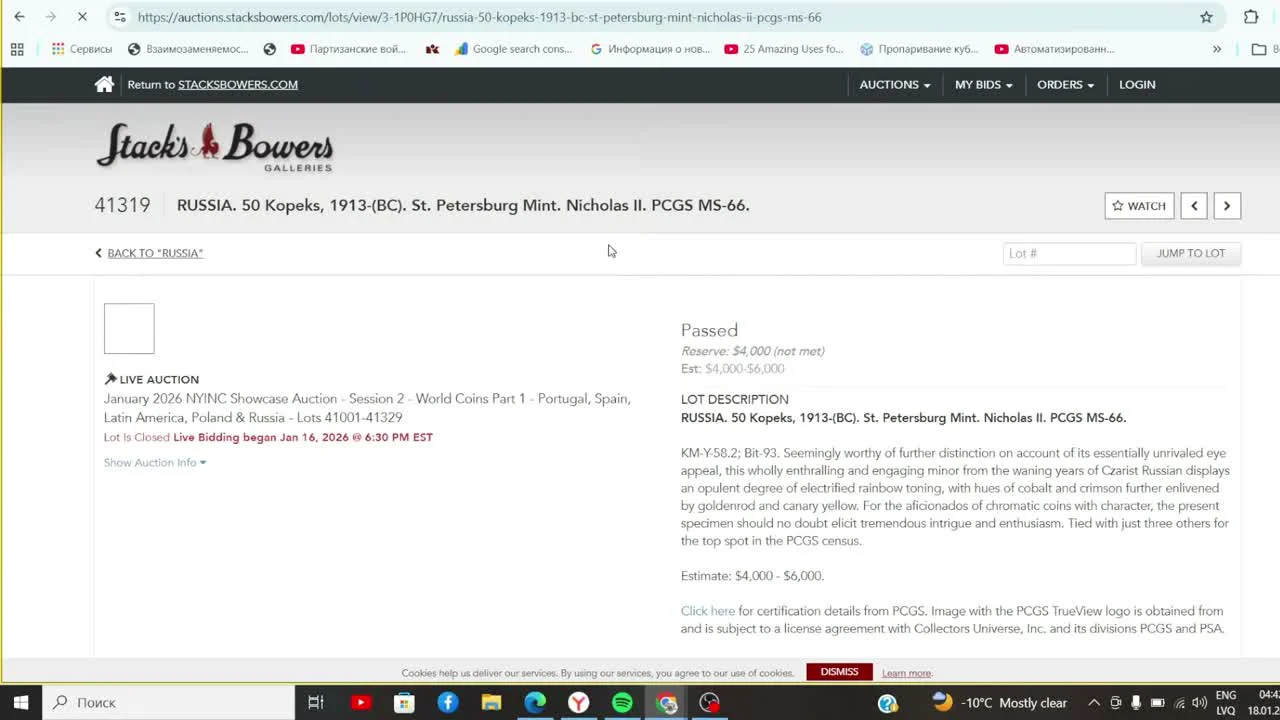Open the AUCTIONS dropdown menu
The width and height of the screenshot is (1280, 720).
coord(892,84)
